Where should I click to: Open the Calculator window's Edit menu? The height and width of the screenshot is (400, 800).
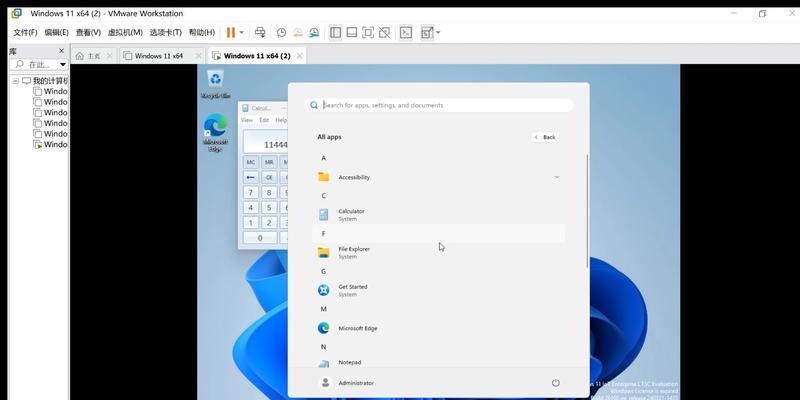(x=264, y=120)
